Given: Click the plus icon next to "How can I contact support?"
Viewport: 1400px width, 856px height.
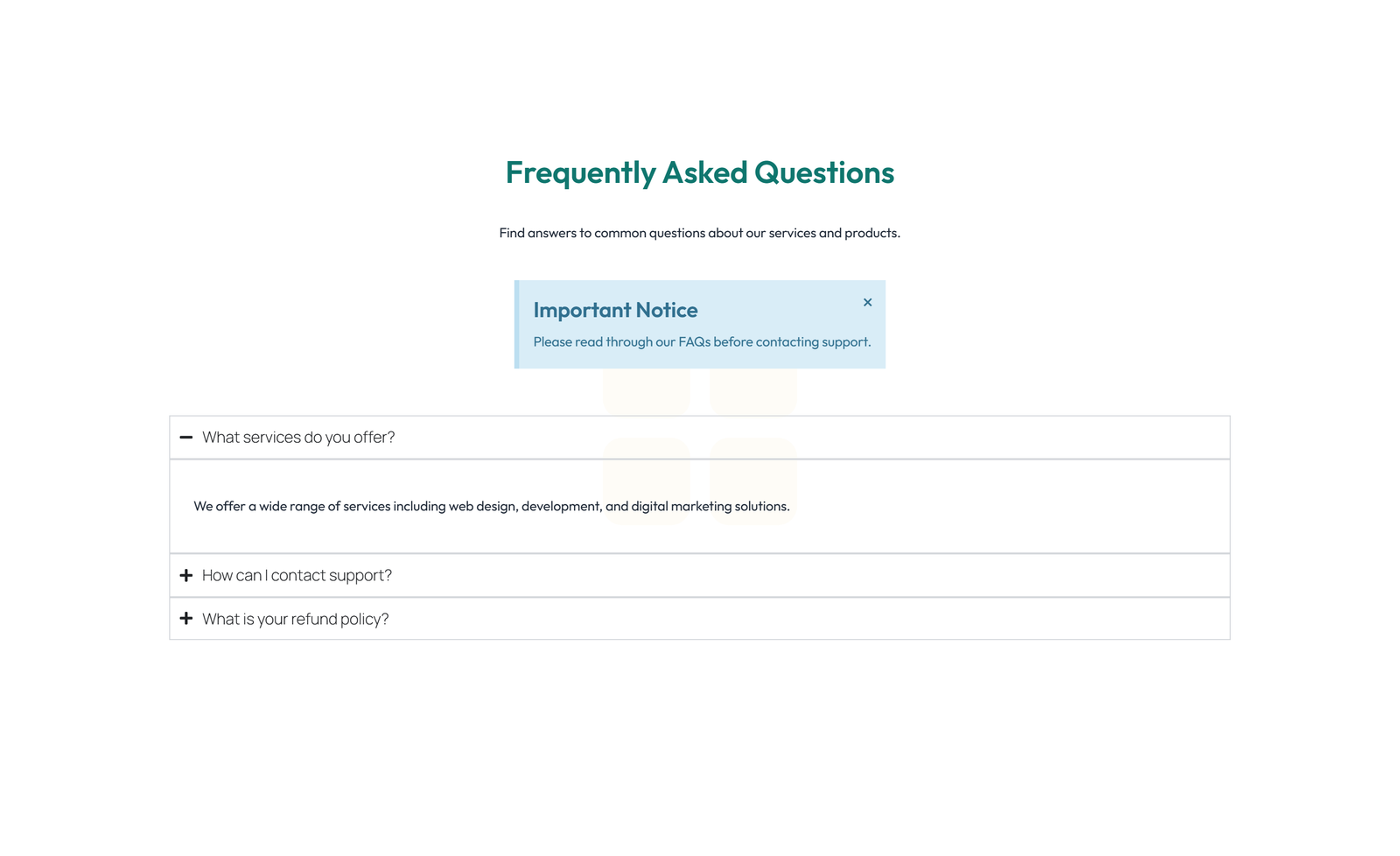Looking at the screenshot, I should click(185, 575).
